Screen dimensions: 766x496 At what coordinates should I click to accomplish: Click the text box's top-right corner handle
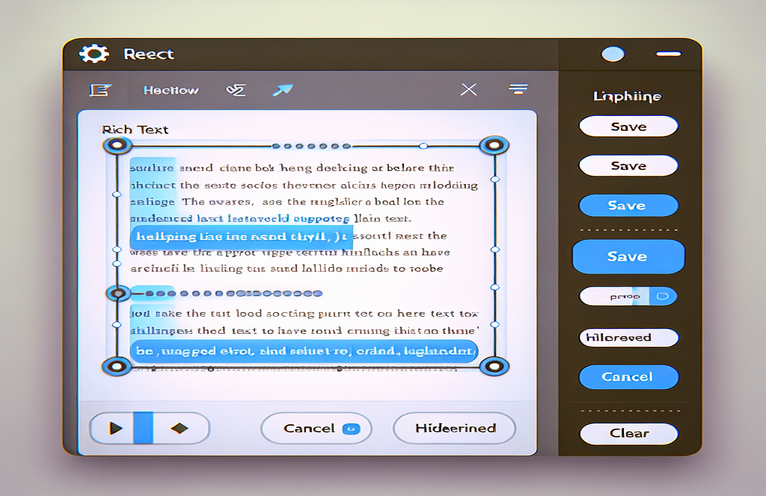(x=491, y=146)
